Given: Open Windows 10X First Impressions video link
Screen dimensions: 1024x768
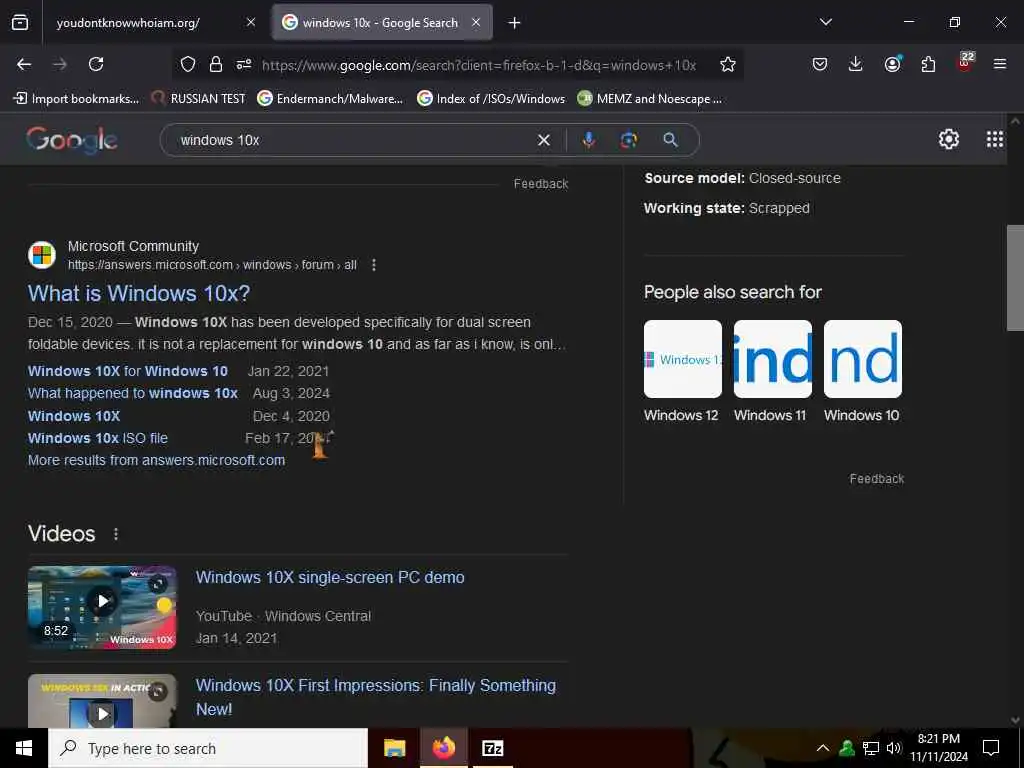Looking at the screenshot, I should (376, 697).
